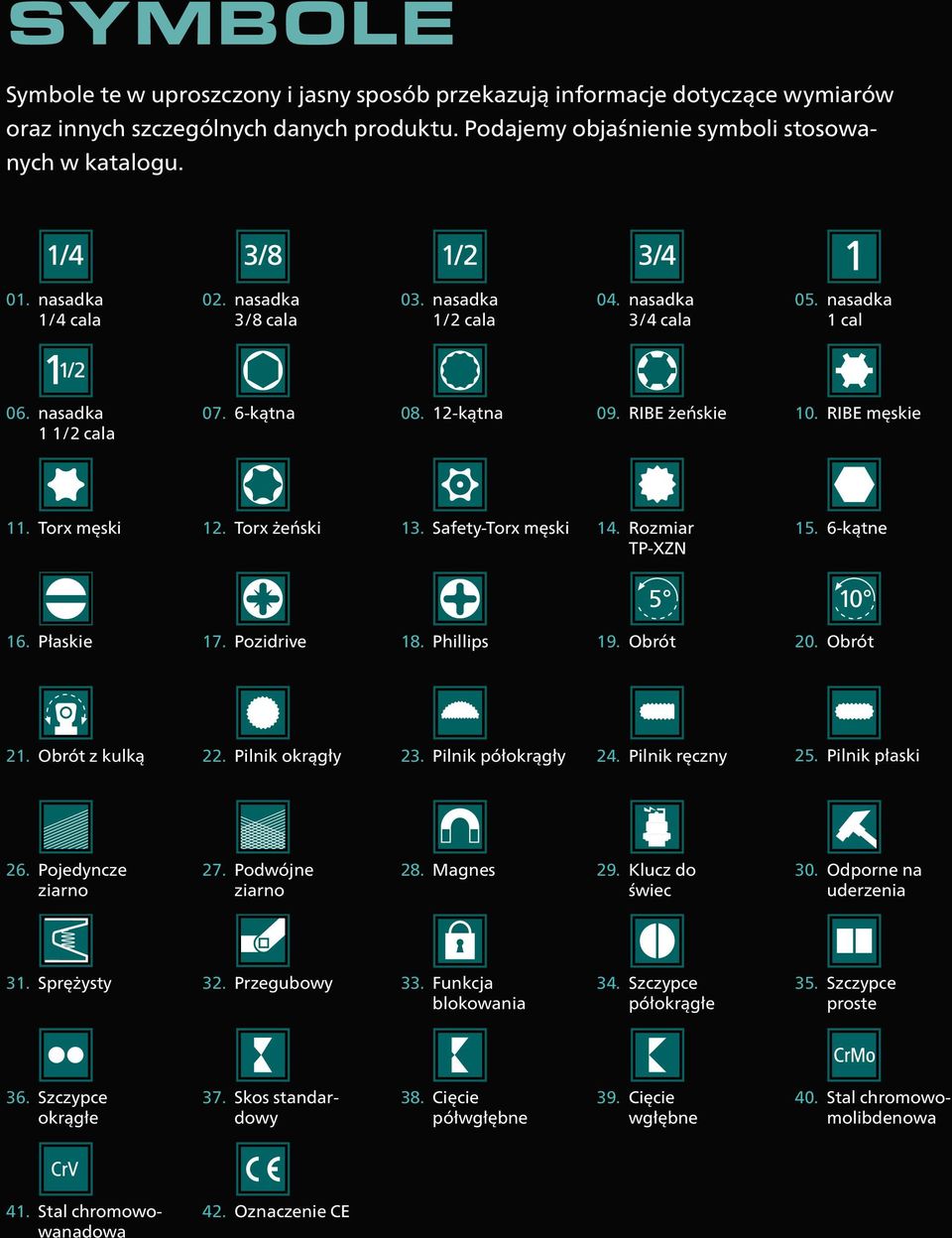Select the CE marking icon
952x1238 pixels.
coord(263,1169)
